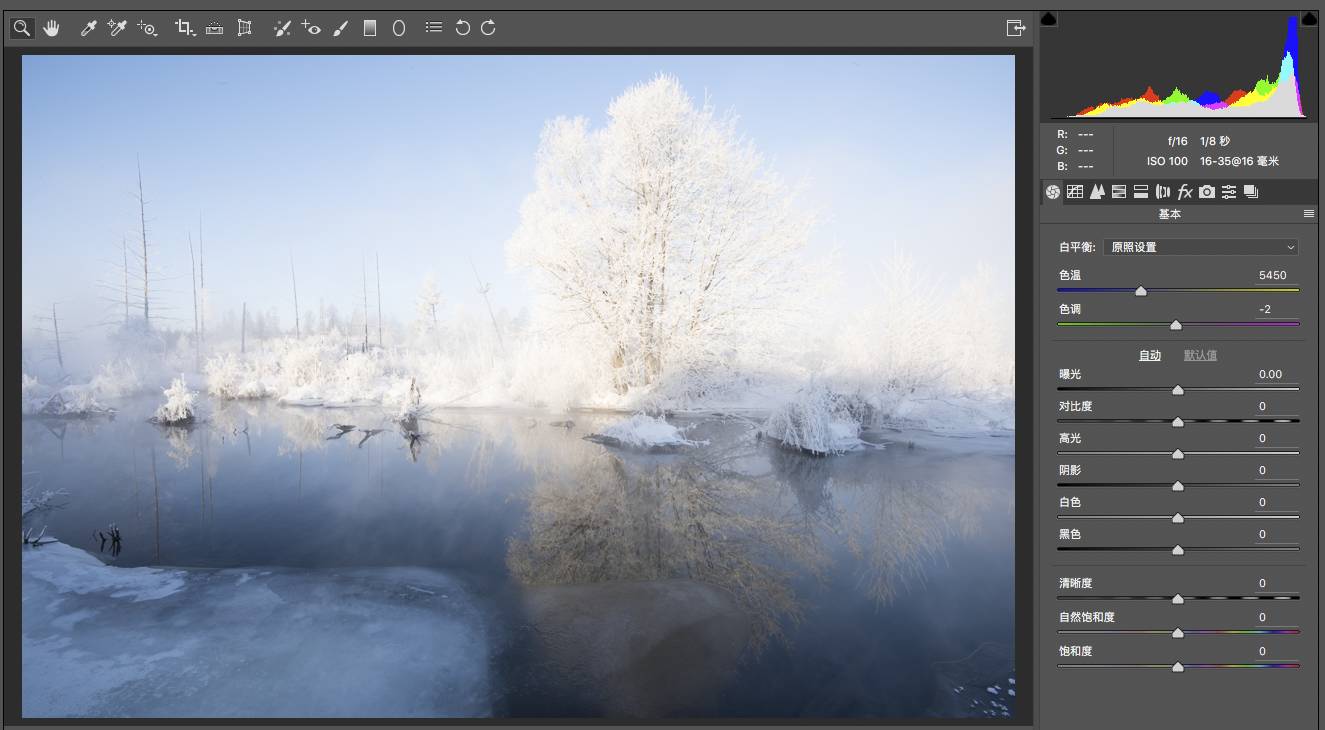The width and height of the screenshot is (1325, 730).
Task: Select the Crop tool
Action: coord(185,28)
